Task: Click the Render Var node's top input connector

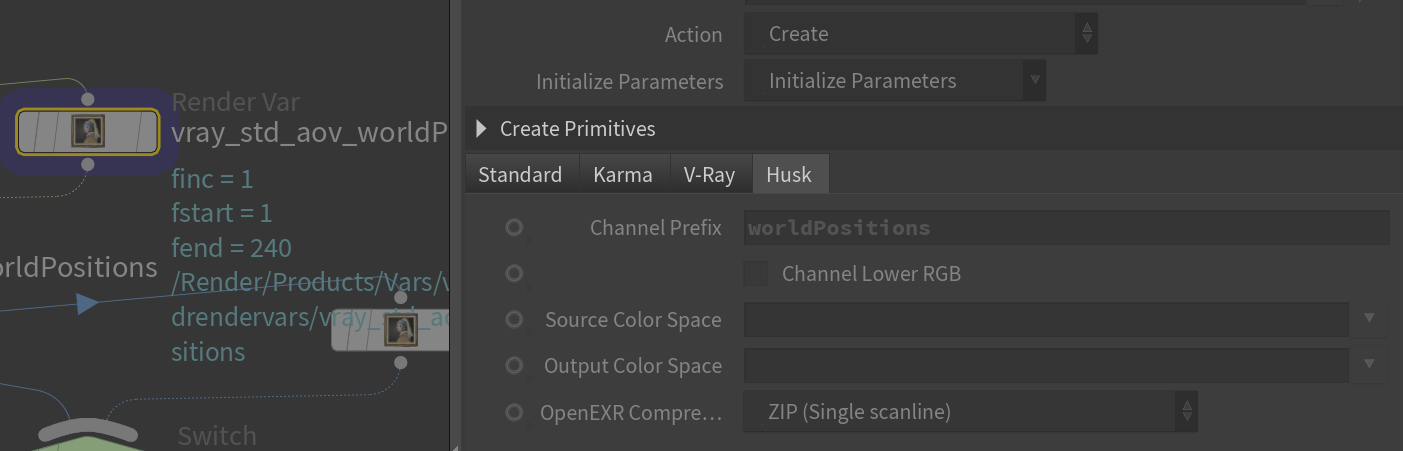Action: pos(88,99)
